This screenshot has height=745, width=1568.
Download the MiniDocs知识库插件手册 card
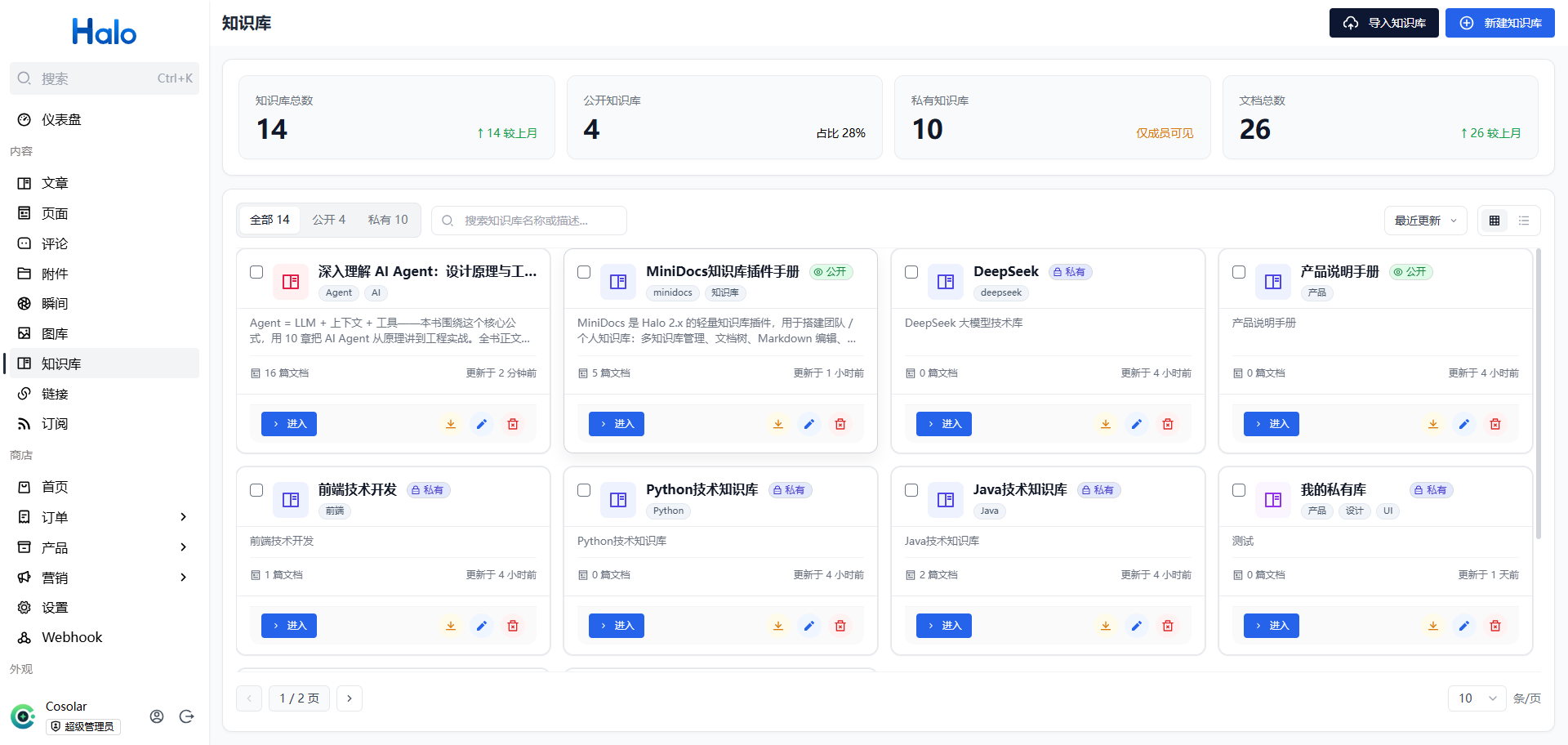click(778, 424)
